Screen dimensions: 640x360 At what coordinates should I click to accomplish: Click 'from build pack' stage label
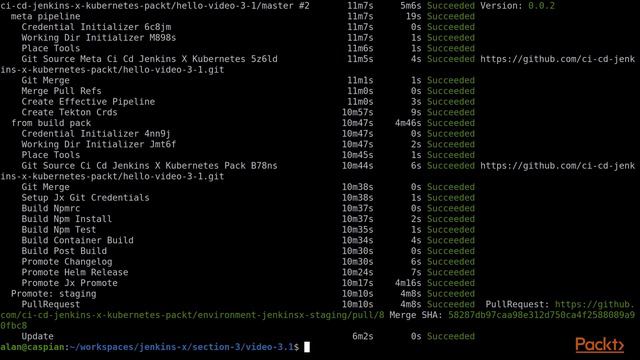51,123
